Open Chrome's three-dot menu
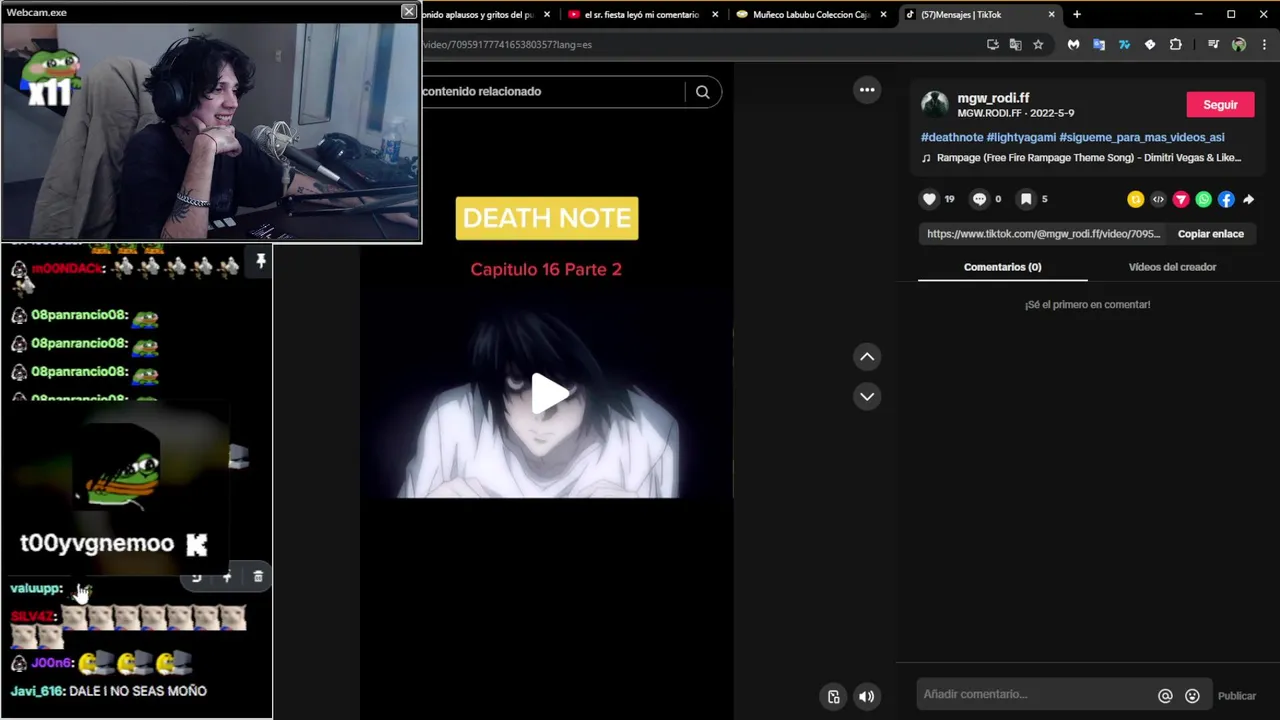This screenshot has height=720, width=1280. [x=1265, y=45]
